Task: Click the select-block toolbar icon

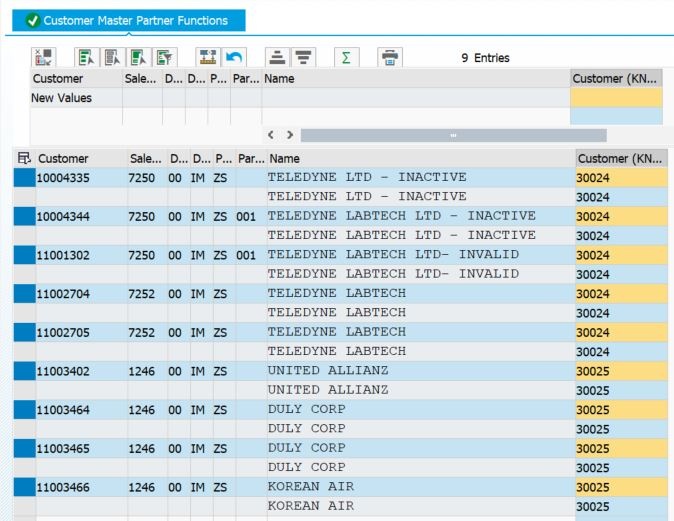Action: (138, 57)
